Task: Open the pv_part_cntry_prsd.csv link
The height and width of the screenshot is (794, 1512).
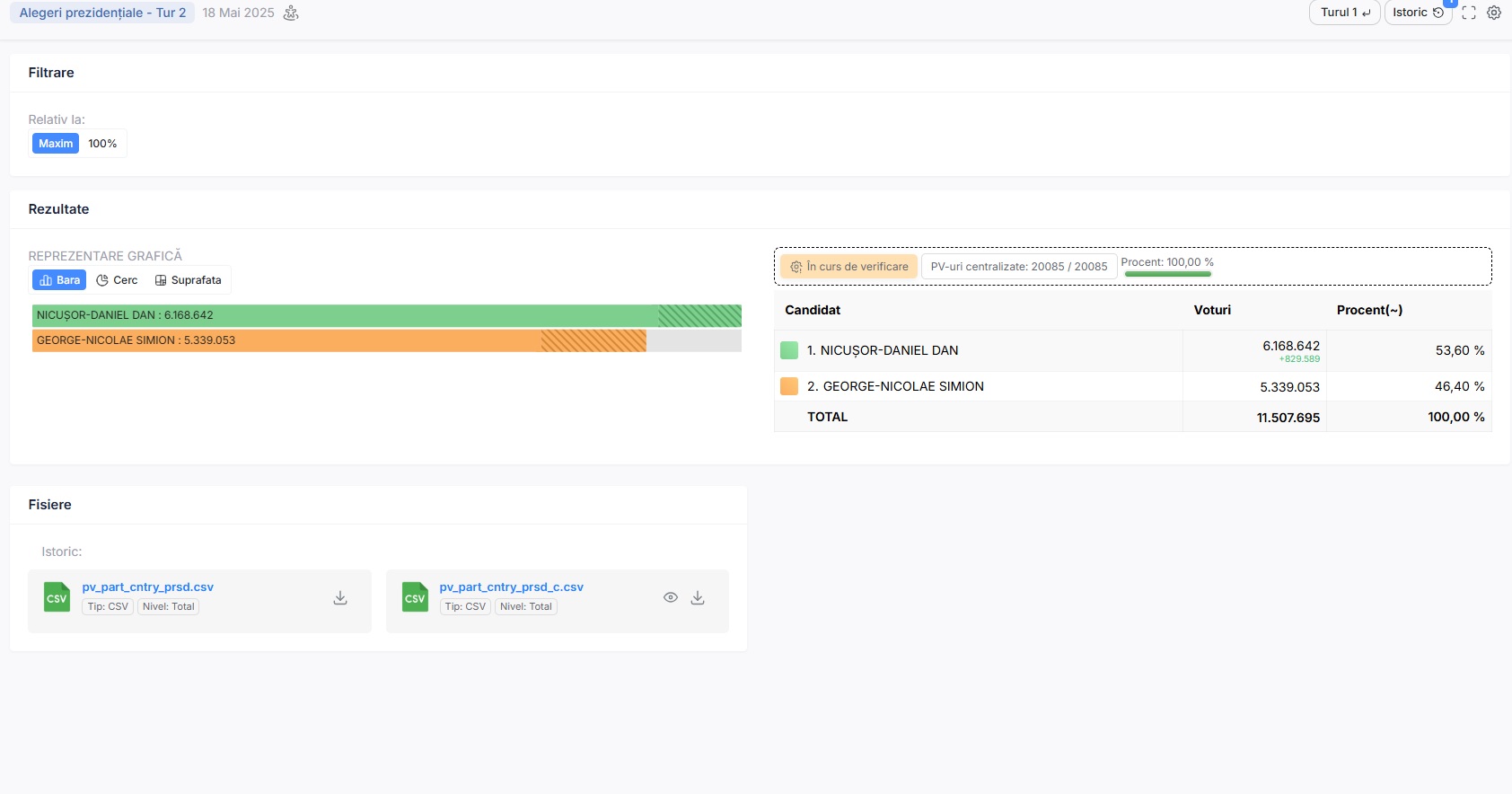Action: tap(148, 587)
